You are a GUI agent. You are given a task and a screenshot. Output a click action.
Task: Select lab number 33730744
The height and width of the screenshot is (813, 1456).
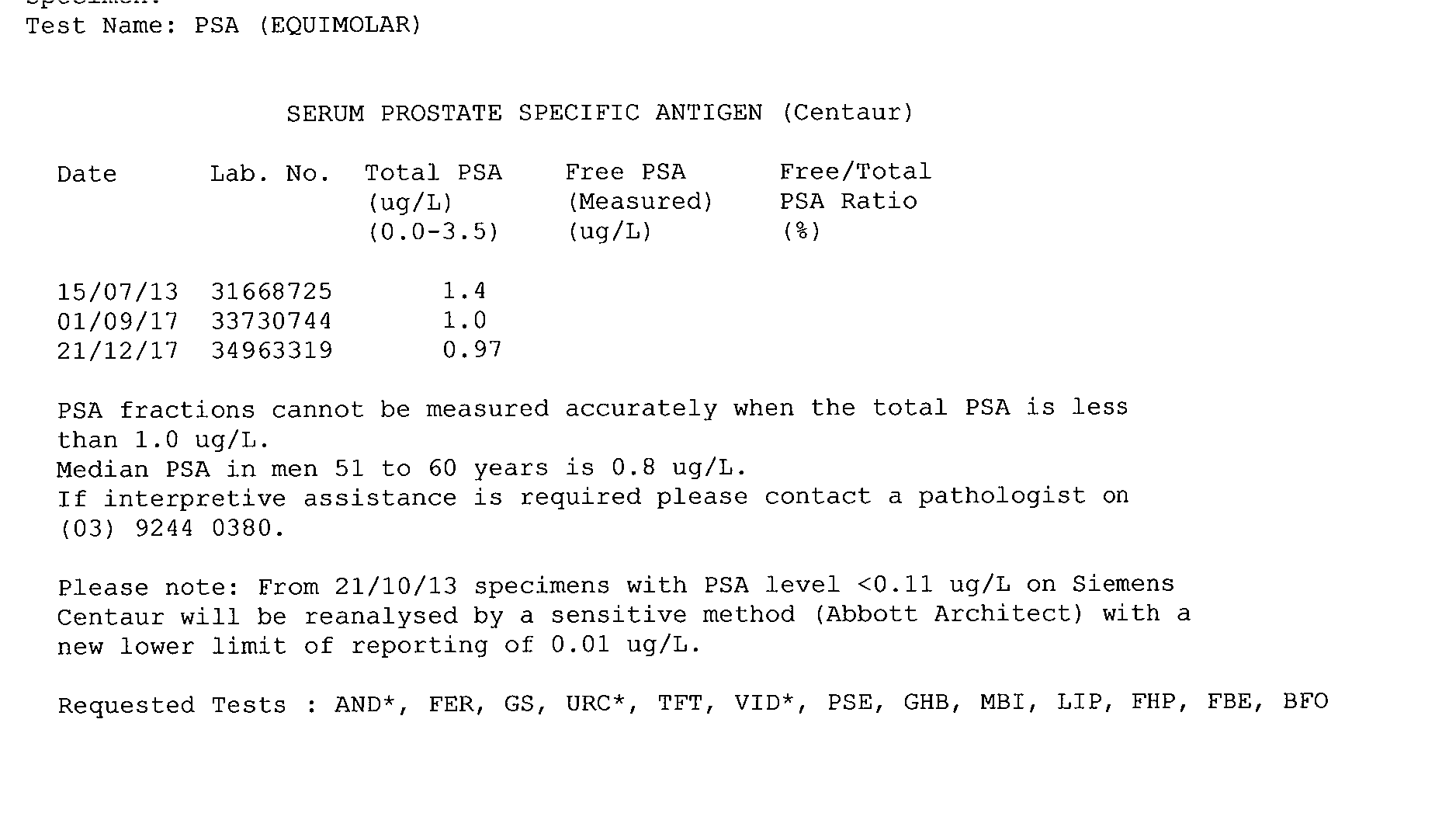click(271, 321)
